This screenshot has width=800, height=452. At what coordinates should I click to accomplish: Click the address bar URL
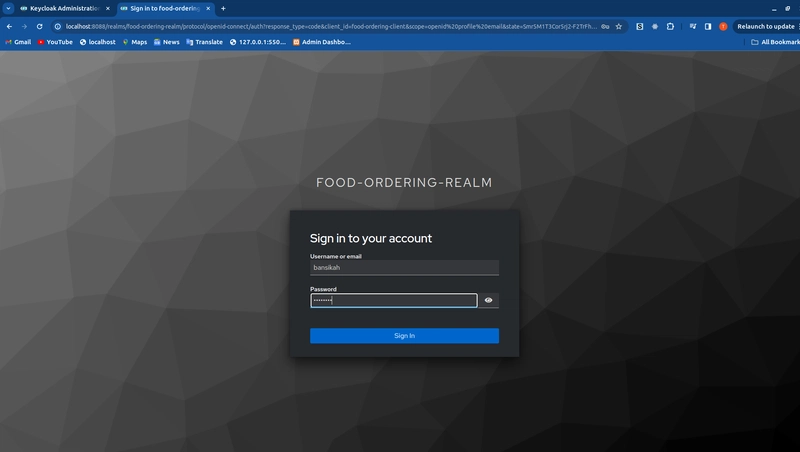331,27
